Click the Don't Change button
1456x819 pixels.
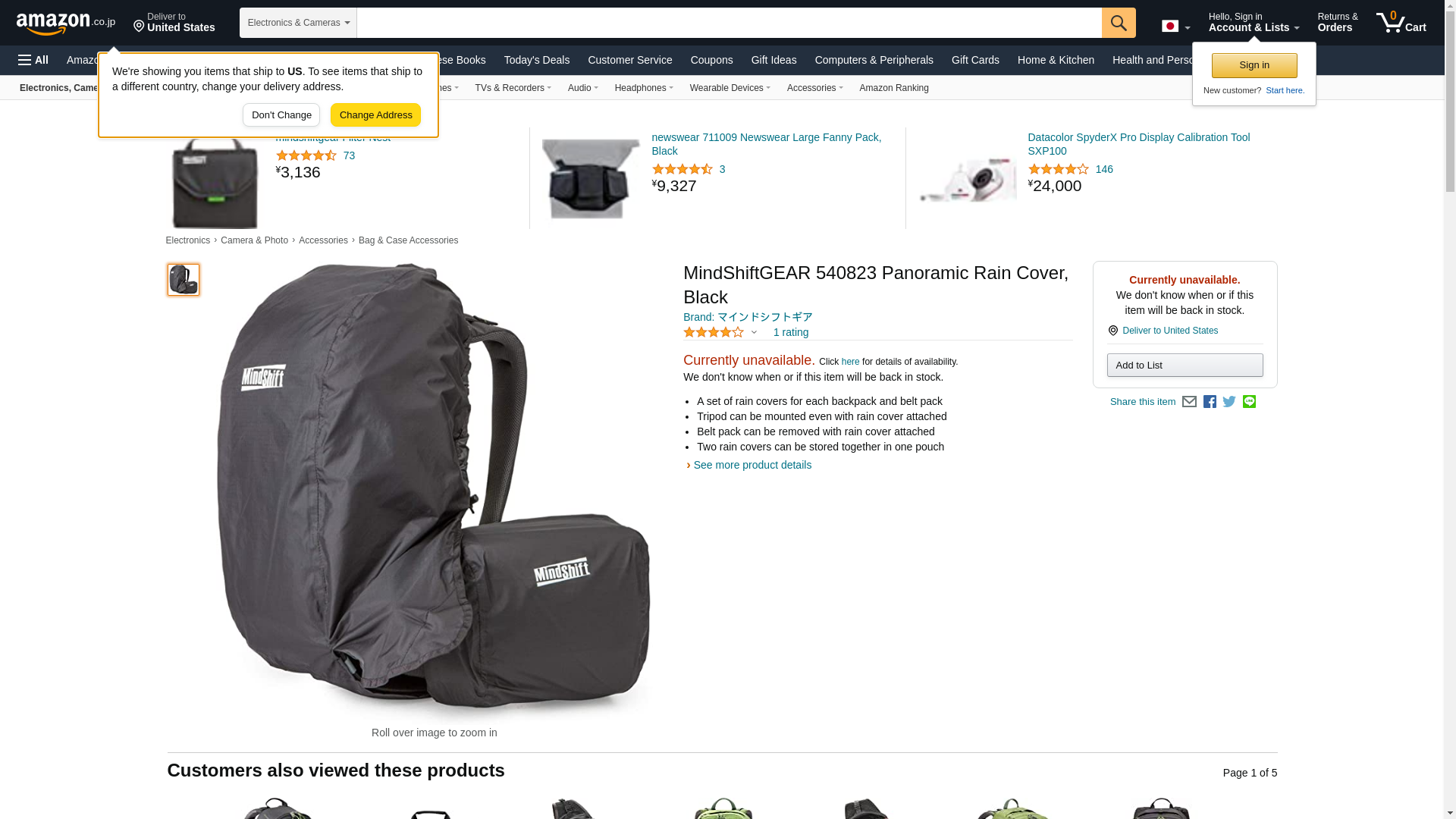281,115
